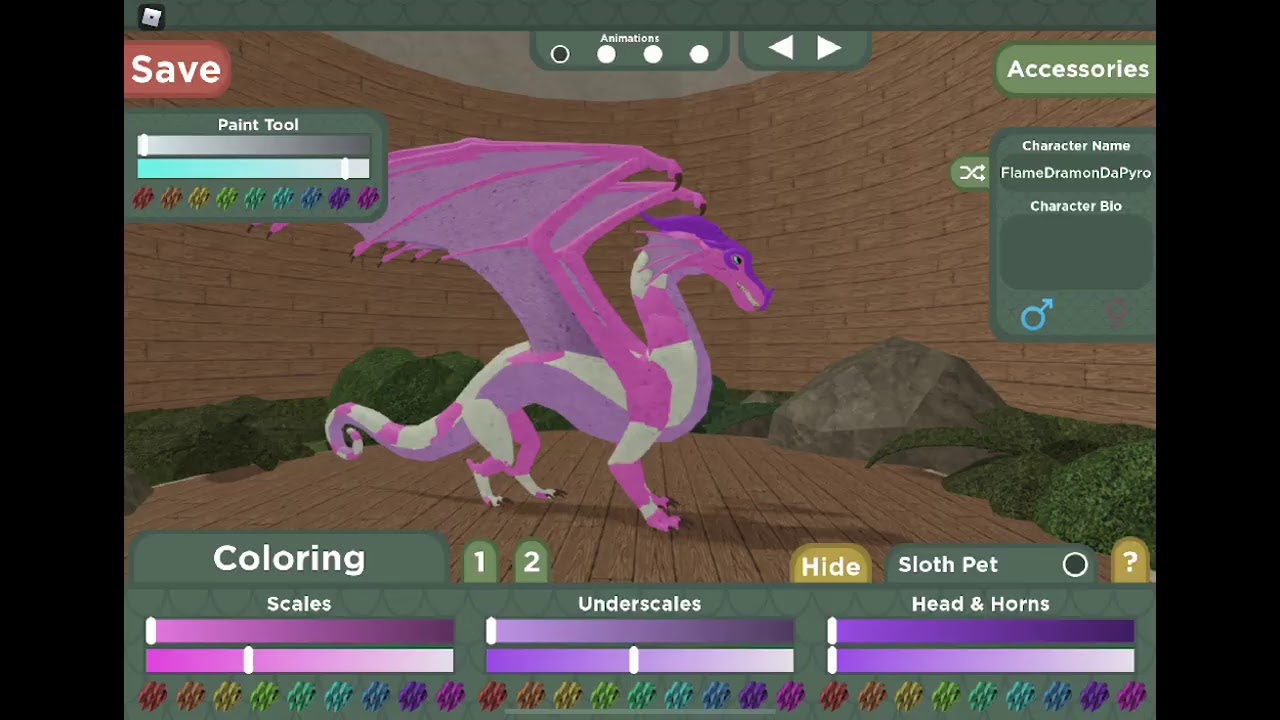
Task: Pick yellow in Paint Tool swatches
Action: 200,199
